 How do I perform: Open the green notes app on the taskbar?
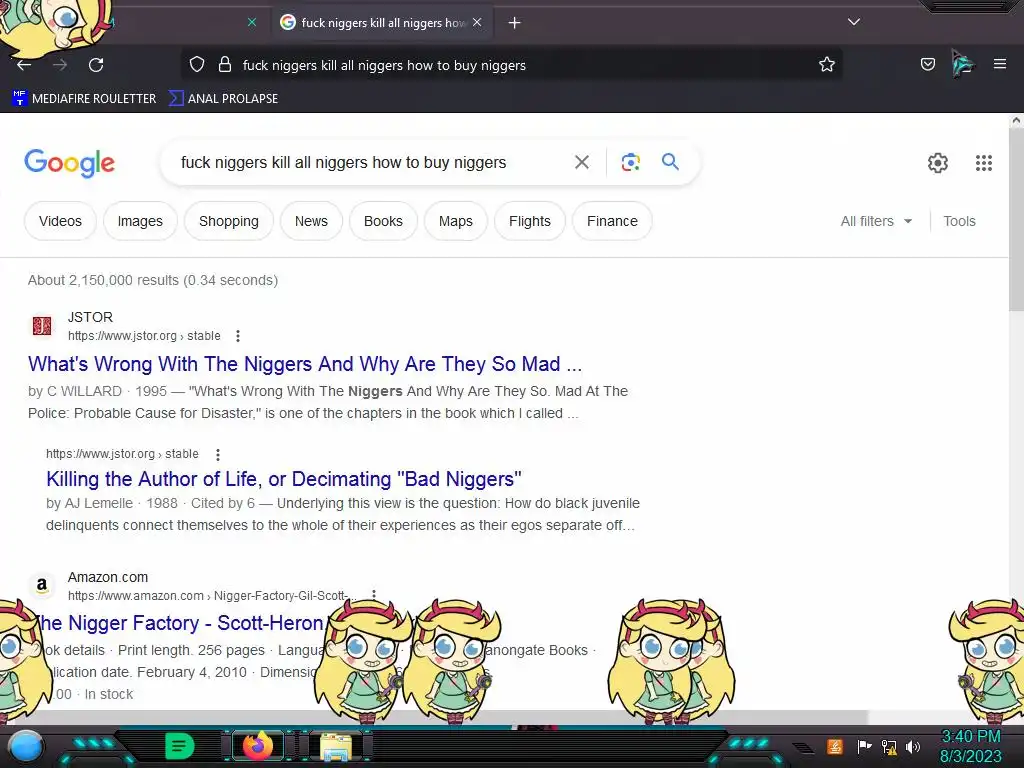[x=179, y=746]
